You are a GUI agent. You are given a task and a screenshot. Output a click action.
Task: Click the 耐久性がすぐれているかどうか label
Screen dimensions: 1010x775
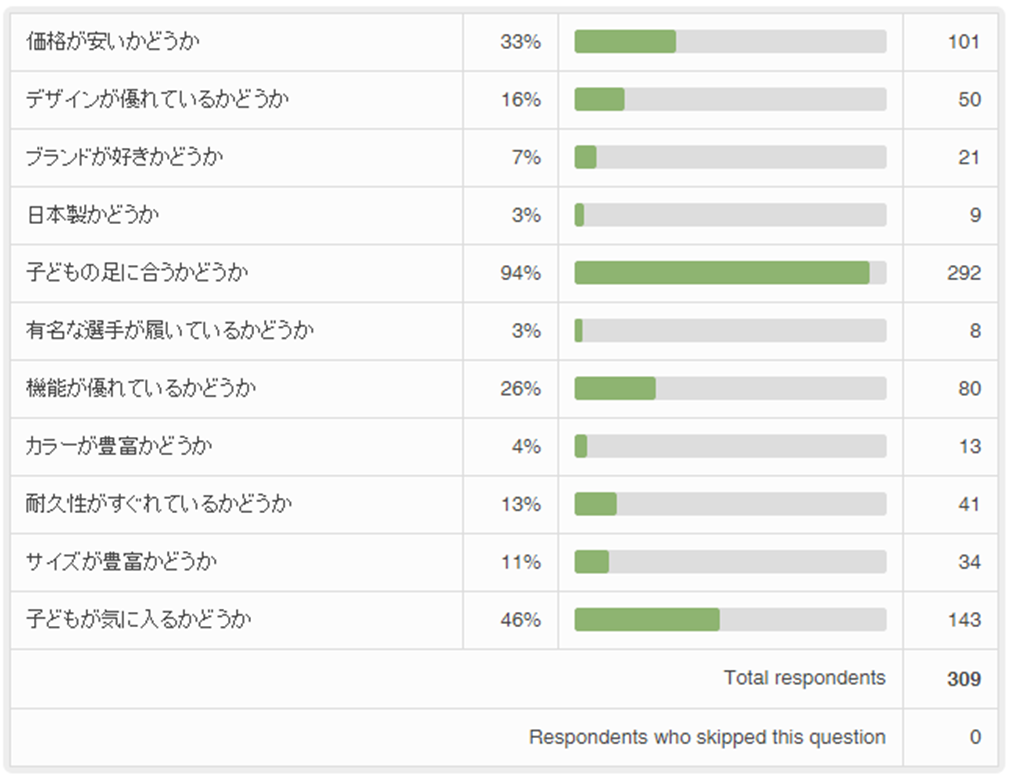tap(159, 504)
